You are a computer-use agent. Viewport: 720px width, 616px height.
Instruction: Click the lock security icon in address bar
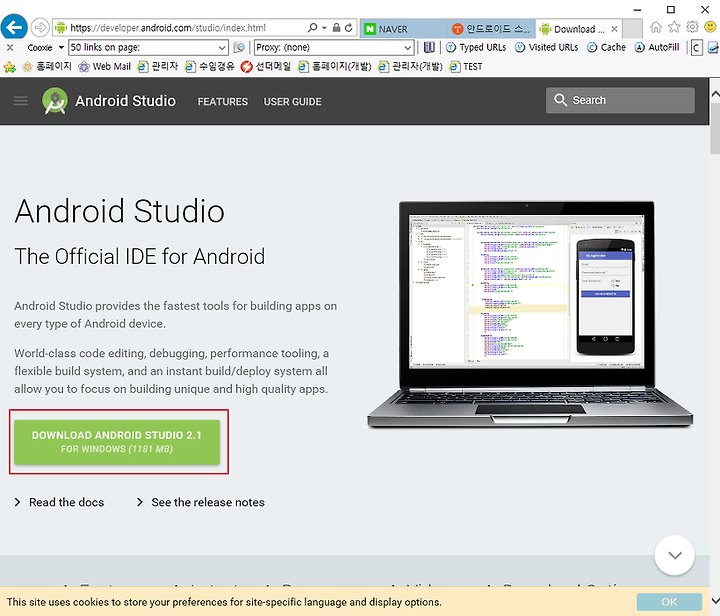coord(336,28)
